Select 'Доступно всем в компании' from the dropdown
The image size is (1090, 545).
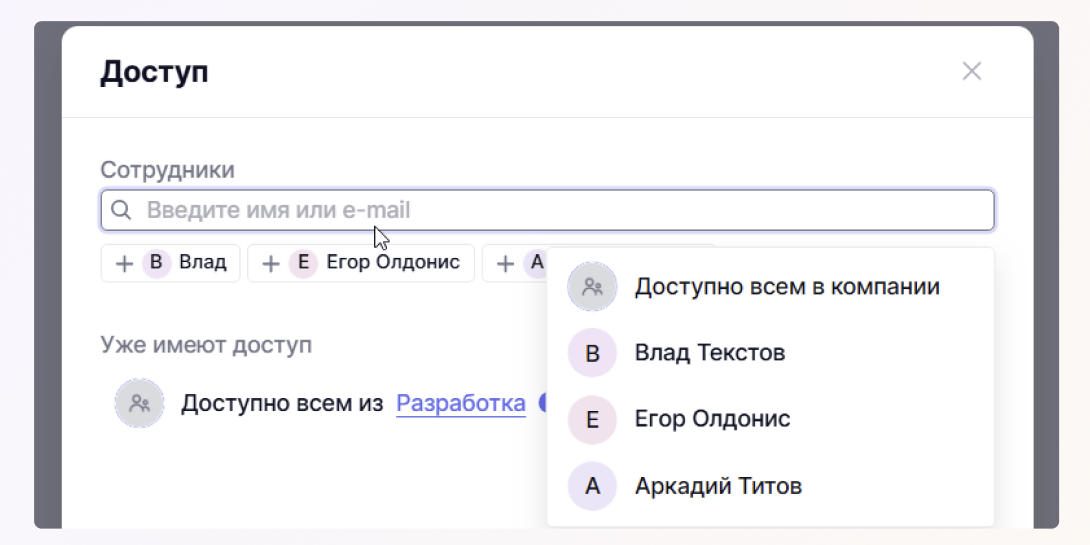pos(787,287)
